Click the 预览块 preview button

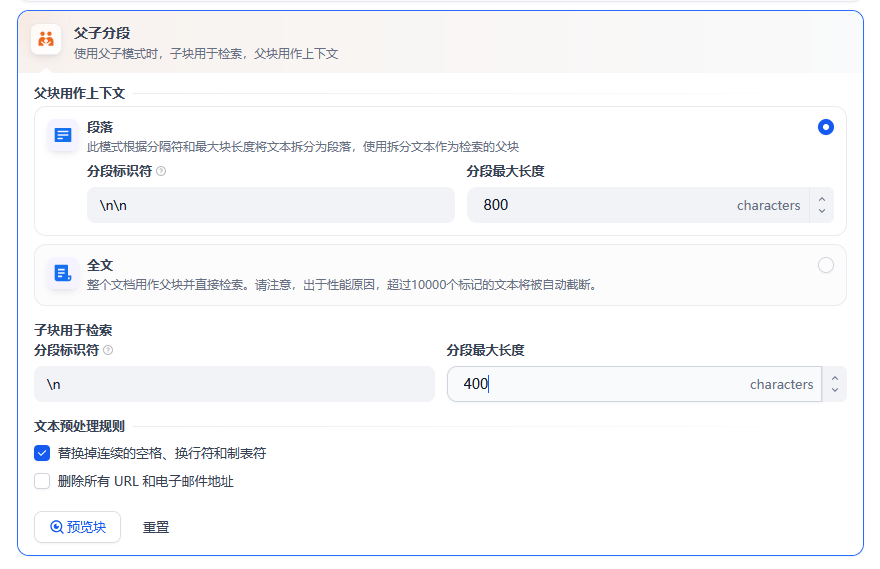click(x=77, y=527)
